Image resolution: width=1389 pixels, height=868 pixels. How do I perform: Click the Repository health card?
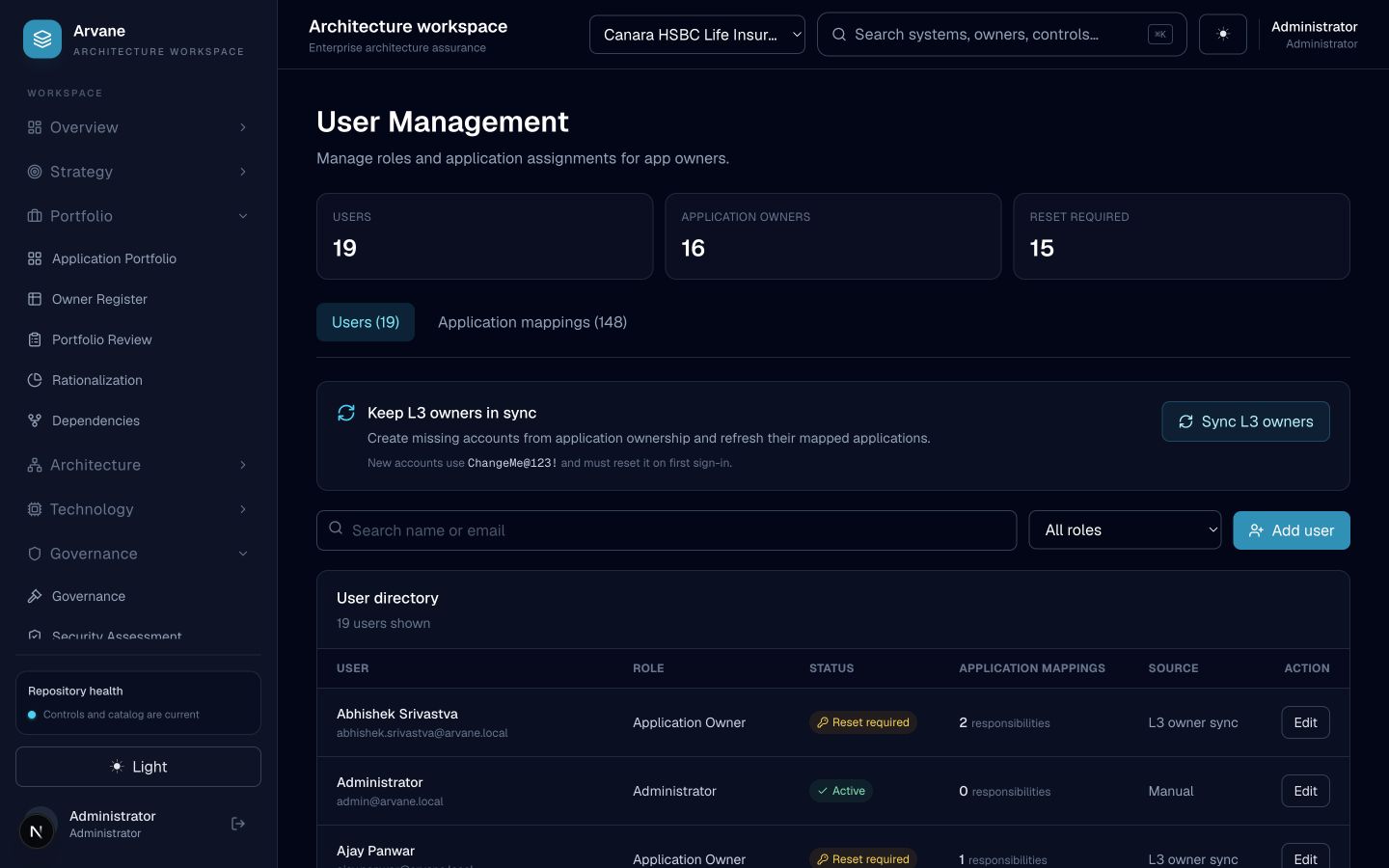(x=138, y=703)
